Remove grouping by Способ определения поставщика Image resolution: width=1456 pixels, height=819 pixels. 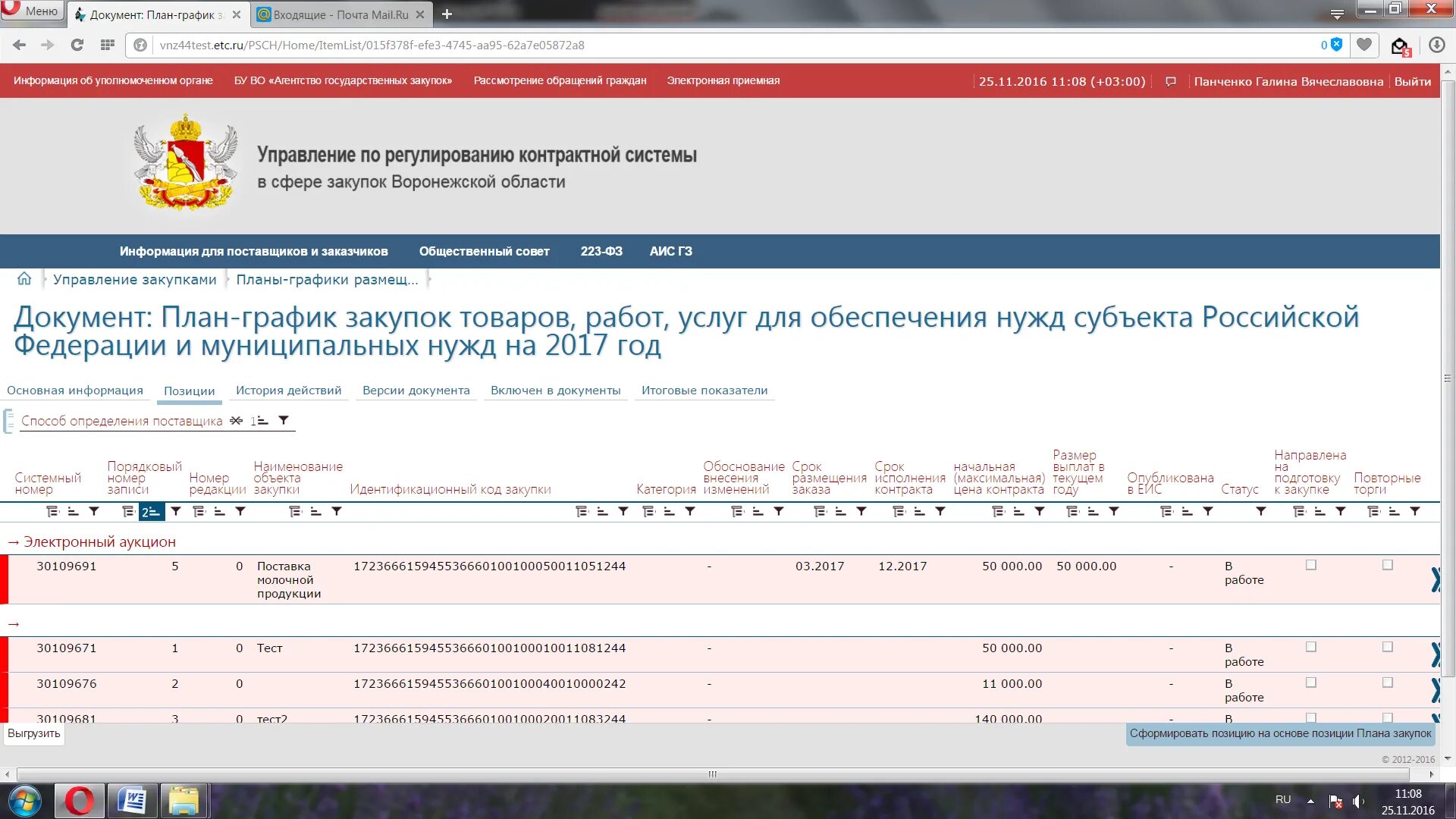237,421
